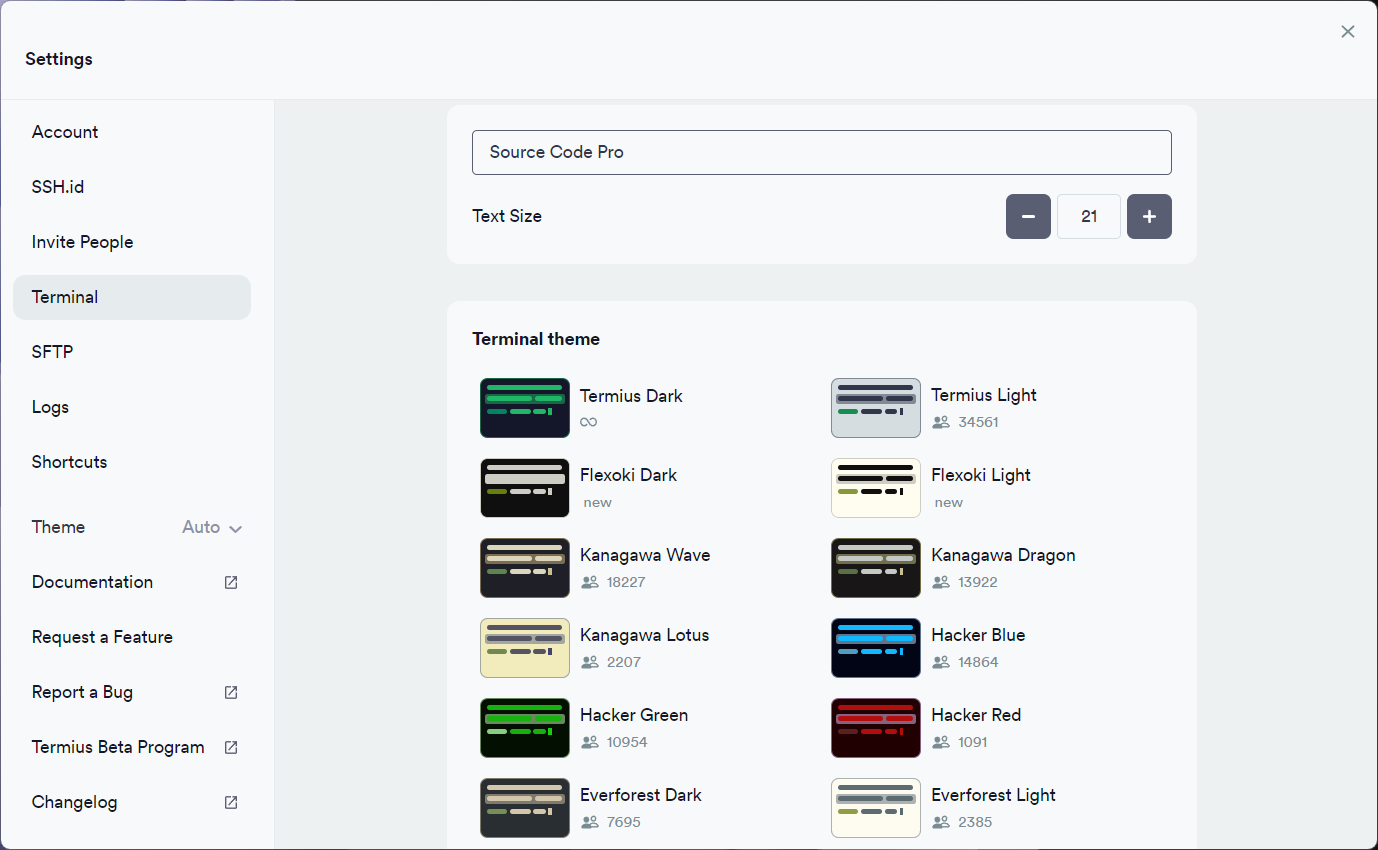This screenshot has height=850, width=1378.
Task: Click the 'new' badge under Flexoki Light
Action: pyautogui.click(x=949, y=503)
